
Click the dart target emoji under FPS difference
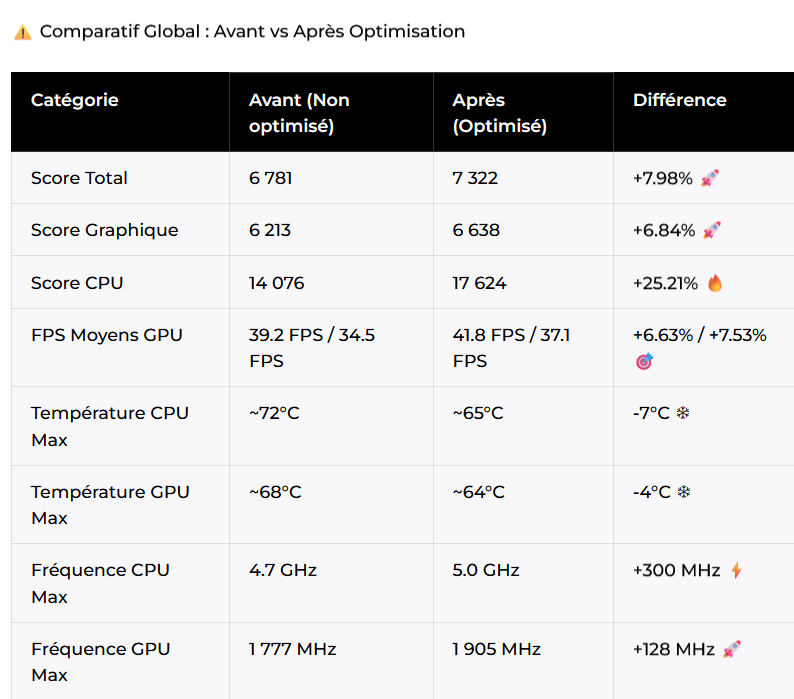[644, 362]
